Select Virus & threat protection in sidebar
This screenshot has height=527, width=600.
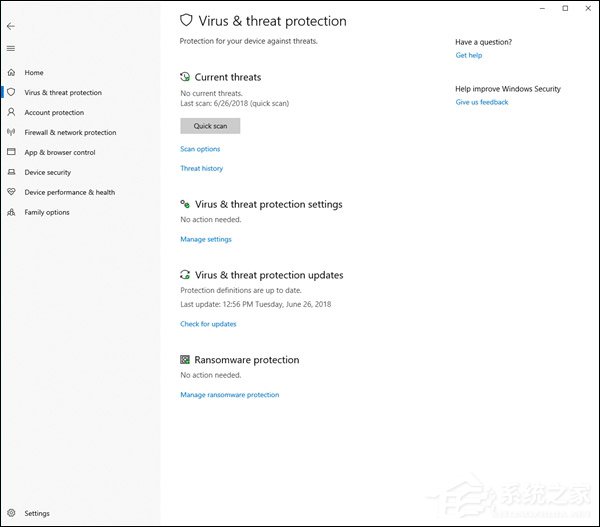pyautogui.click(x=63, y=93)
